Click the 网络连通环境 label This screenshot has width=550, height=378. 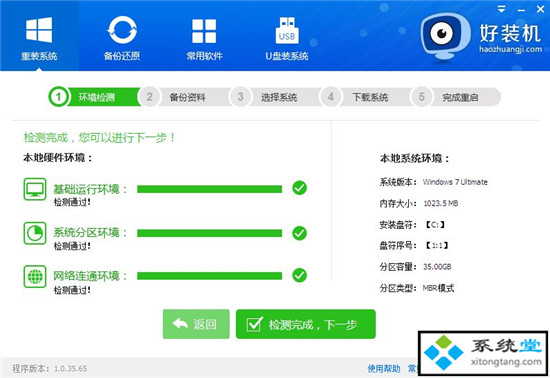[x=90, y=276]
